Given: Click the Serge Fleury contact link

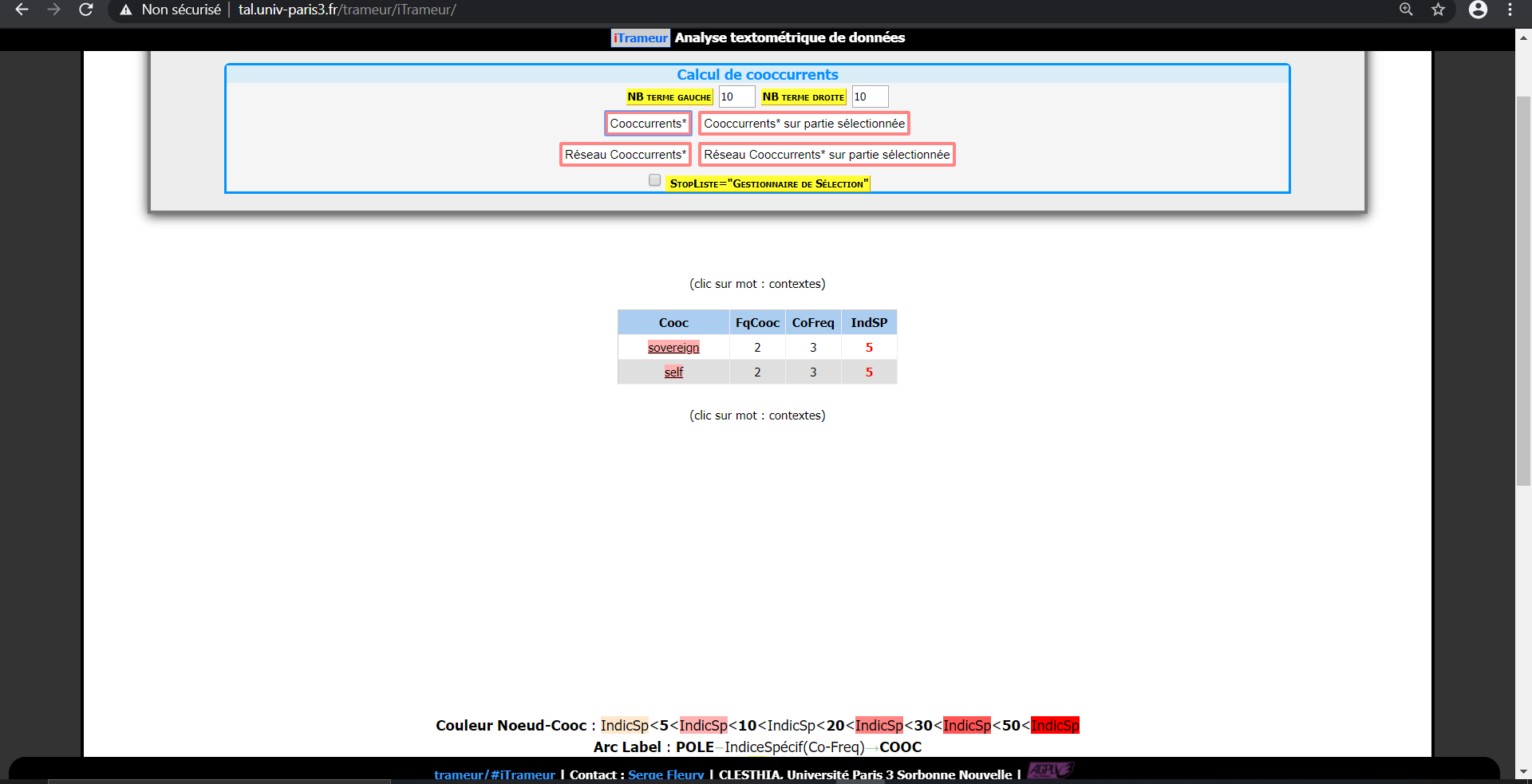Looking at the screenshot, I should point(666,774).
